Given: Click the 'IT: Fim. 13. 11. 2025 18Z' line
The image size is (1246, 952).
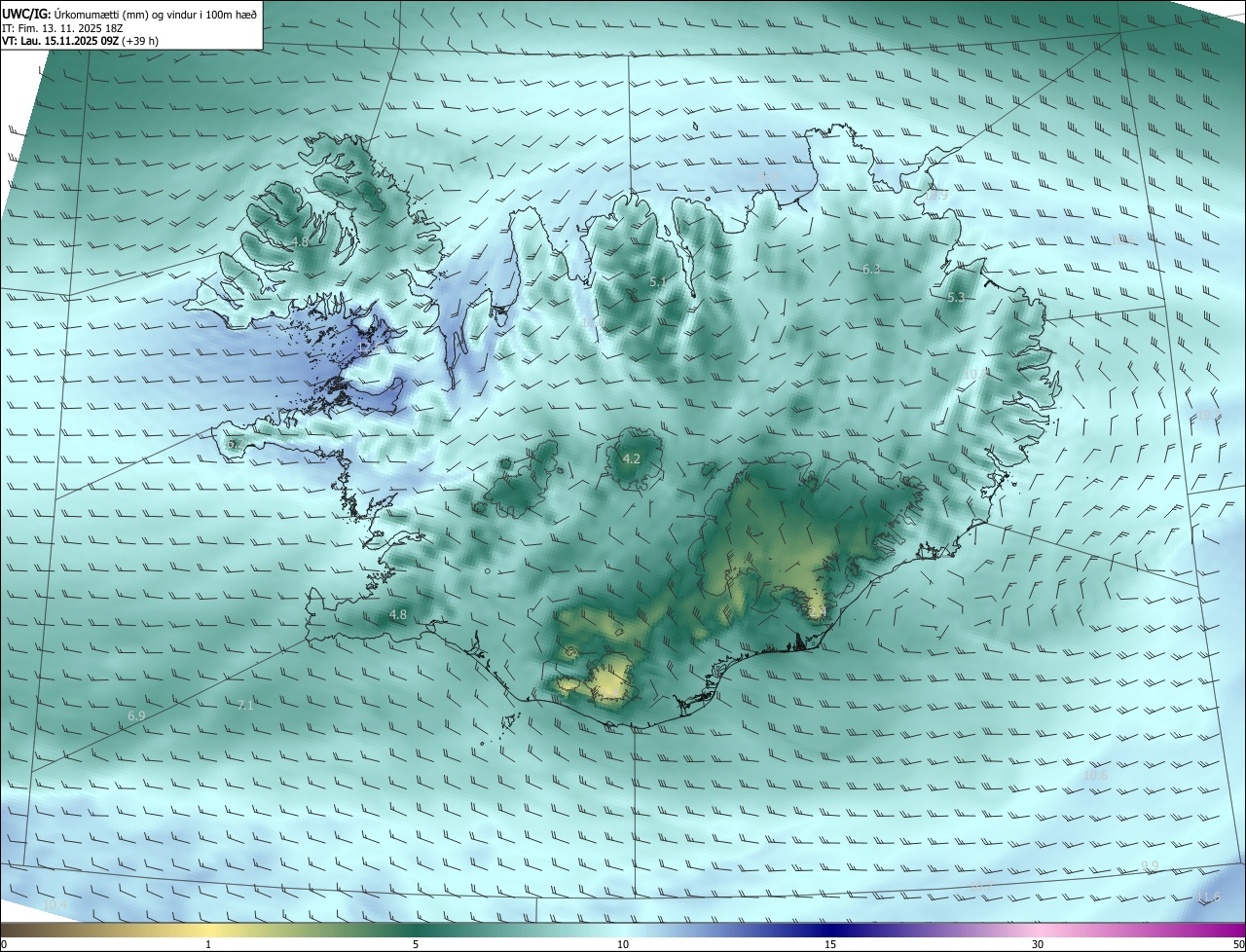Looking at the screenshot, I should [x=63, y=28].
